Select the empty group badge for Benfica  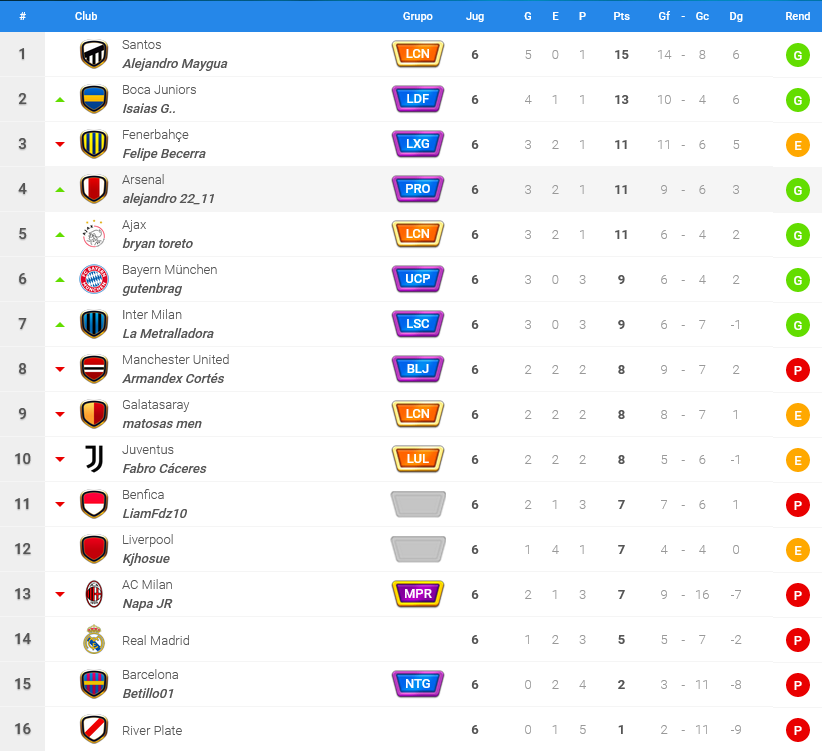(x=418, y=504)
